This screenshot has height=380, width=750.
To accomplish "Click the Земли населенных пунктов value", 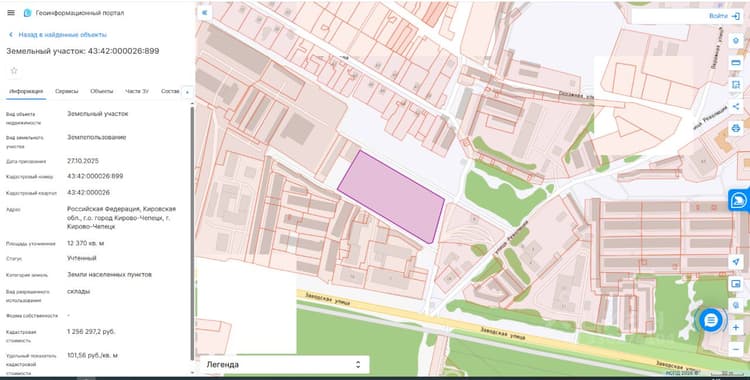I will pos(110,275).
